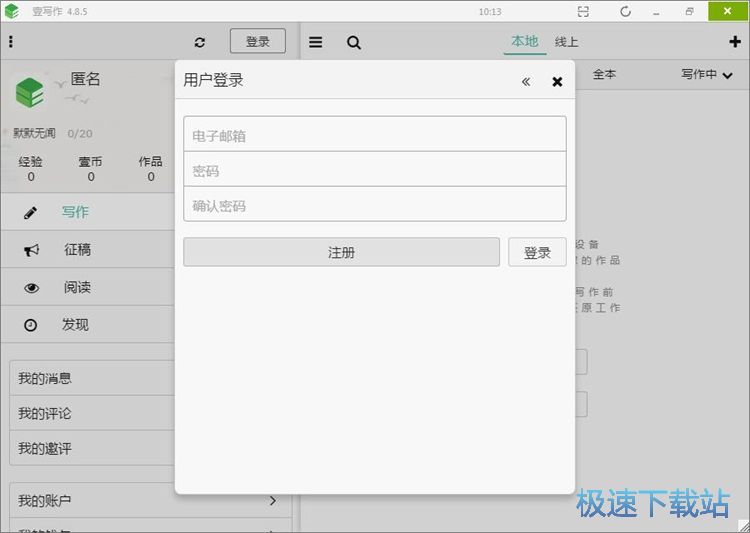Screen dimensions: 750x533
Task: Click the fullscreen icon in title bar
Action: tap(583, 11)
